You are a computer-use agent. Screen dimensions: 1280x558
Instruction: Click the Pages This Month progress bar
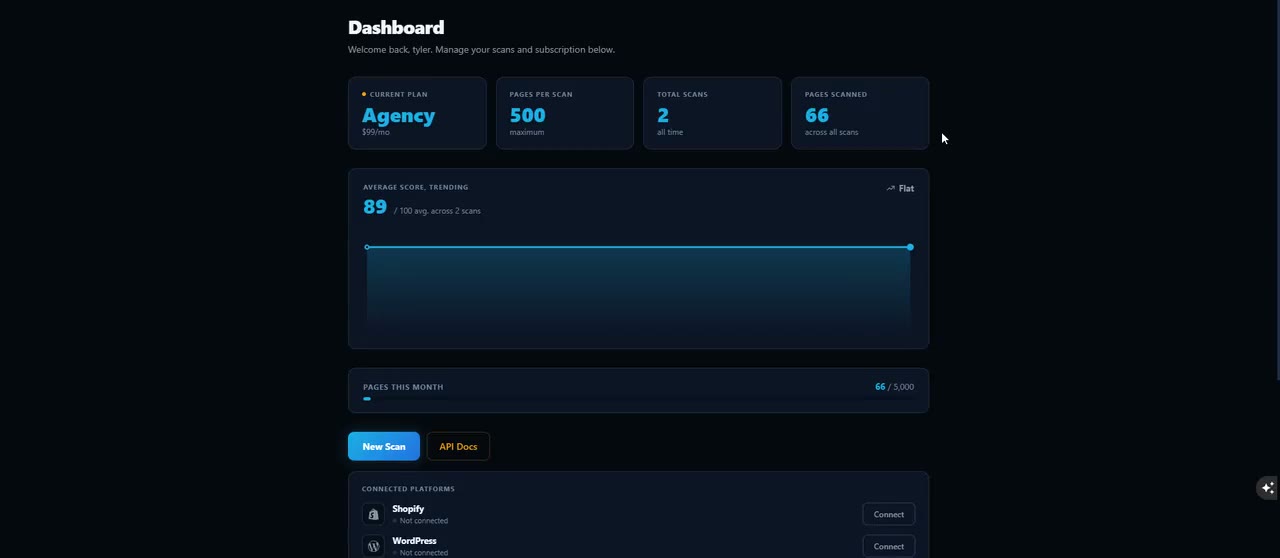(x=638, y=399)
